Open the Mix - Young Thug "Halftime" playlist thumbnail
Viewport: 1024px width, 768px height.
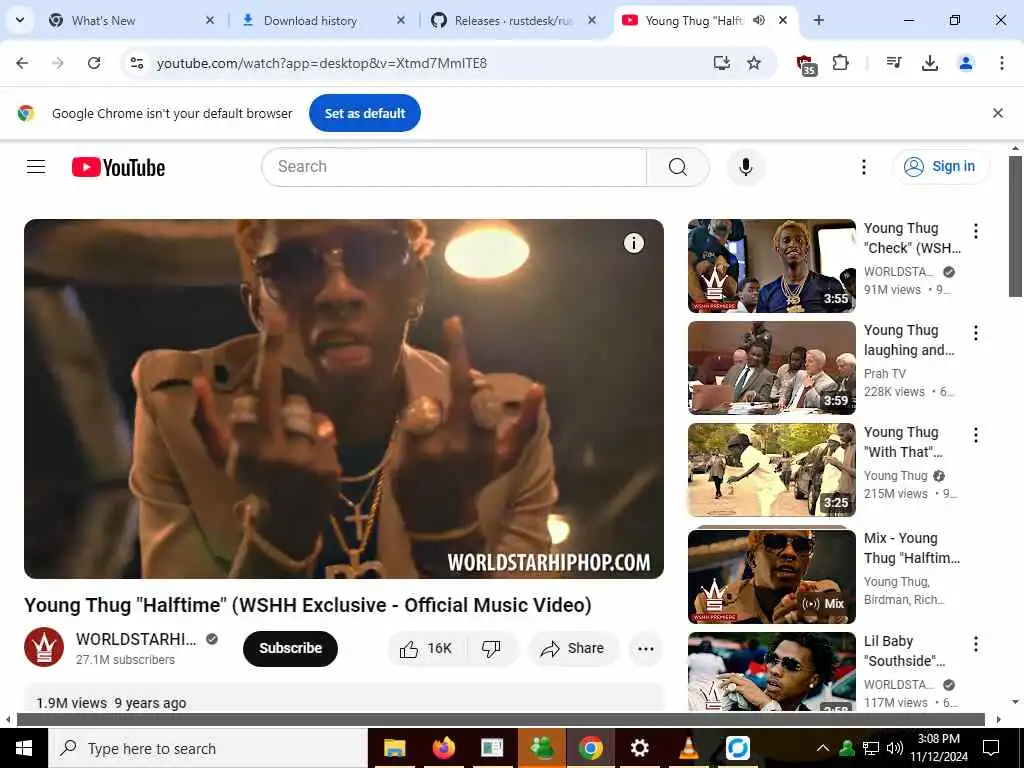771,576
